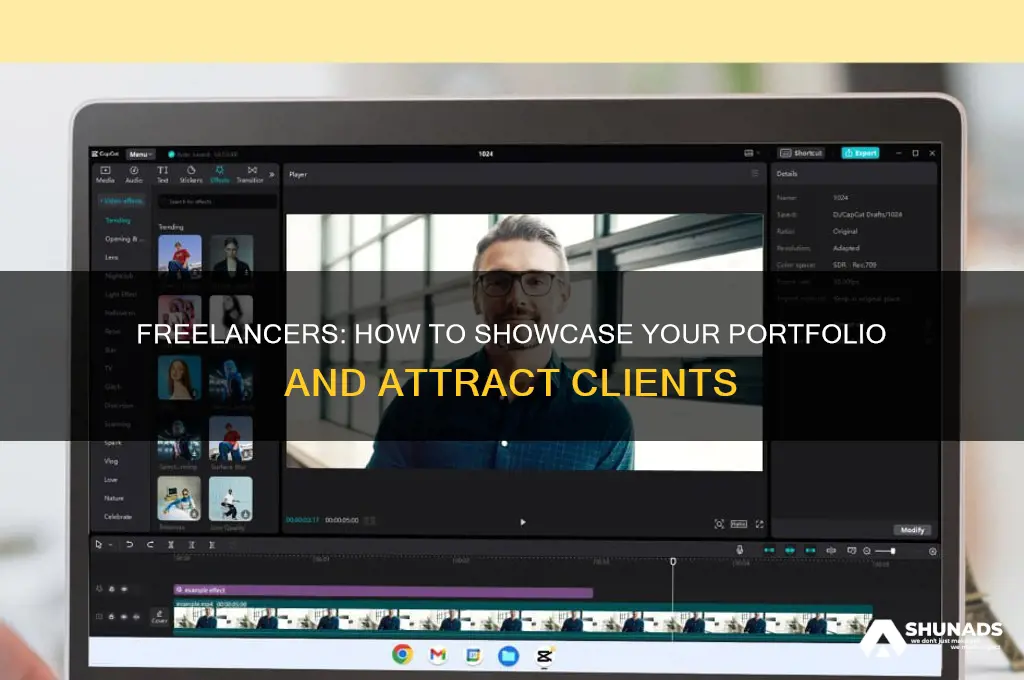Redo the last edit
This screenshot has height=680, width=1024.
click(150, 544)
